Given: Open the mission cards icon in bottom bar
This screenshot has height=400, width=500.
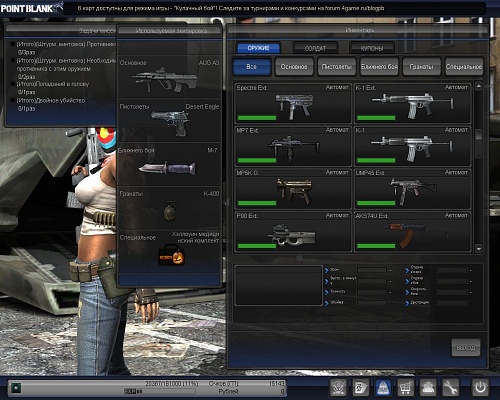Looking at the screenshot, I should [361, 387].
